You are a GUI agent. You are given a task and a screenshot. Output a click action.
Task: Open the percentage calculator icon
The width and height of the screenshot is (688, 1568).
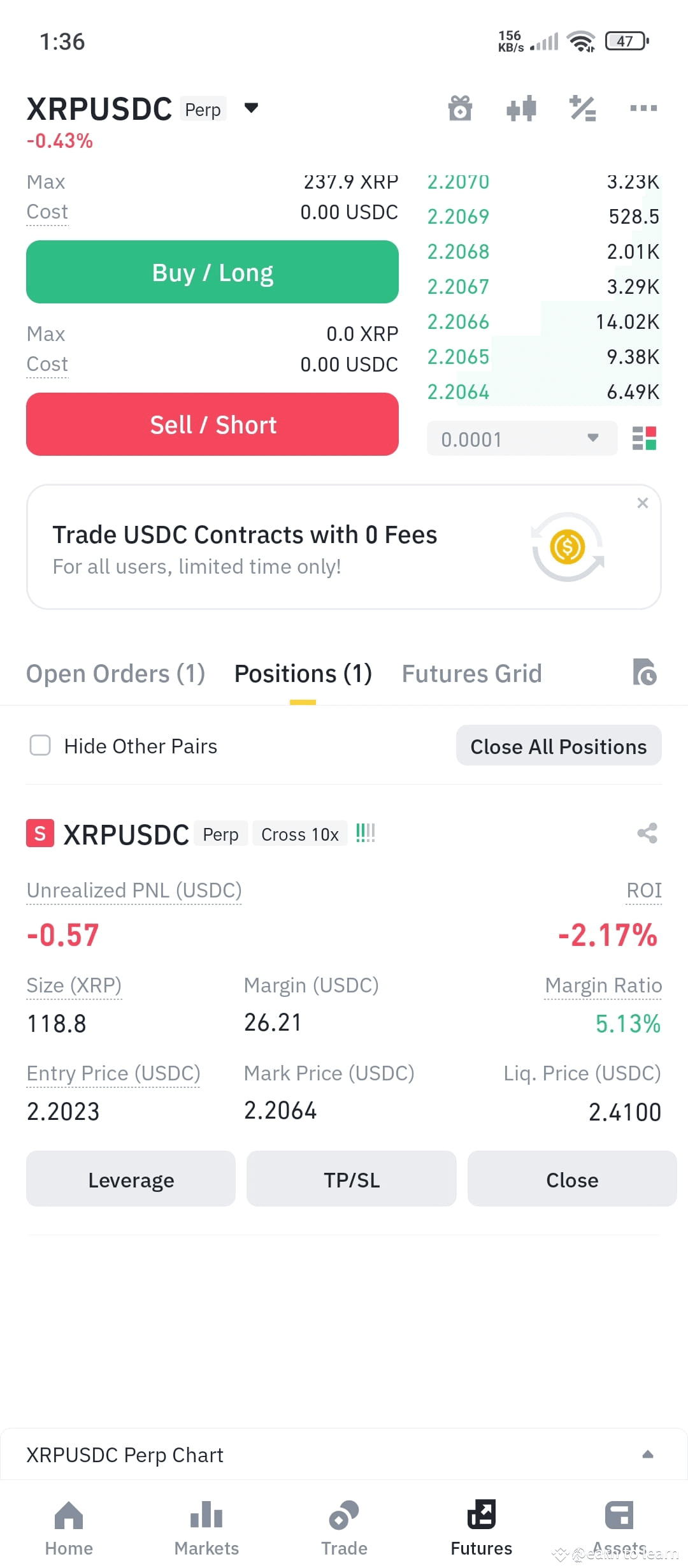pos(582,108)
